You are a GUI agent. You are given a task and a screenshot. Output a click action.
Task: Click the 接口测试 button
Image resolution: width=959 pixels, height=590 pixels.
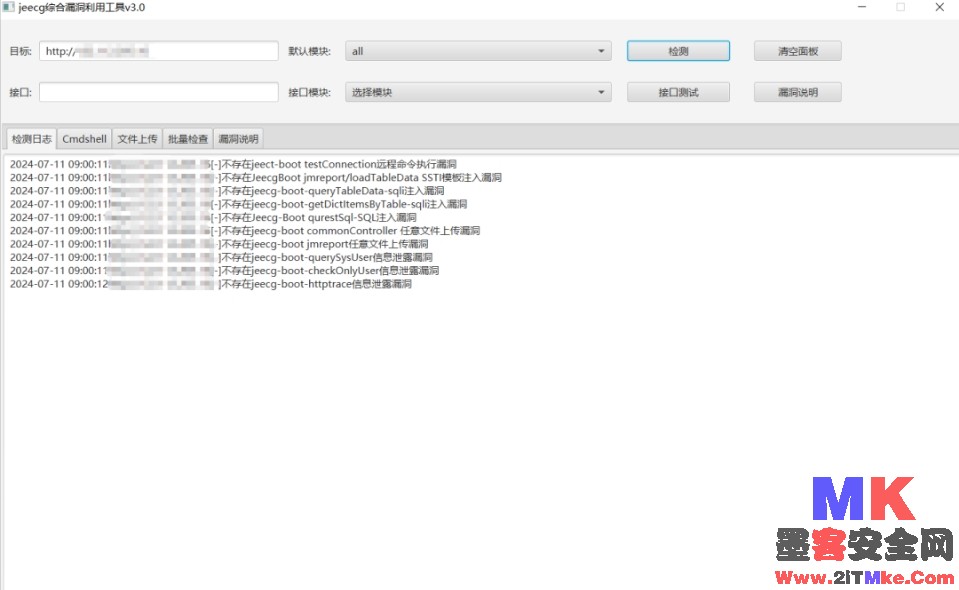(x=678, y=92)
